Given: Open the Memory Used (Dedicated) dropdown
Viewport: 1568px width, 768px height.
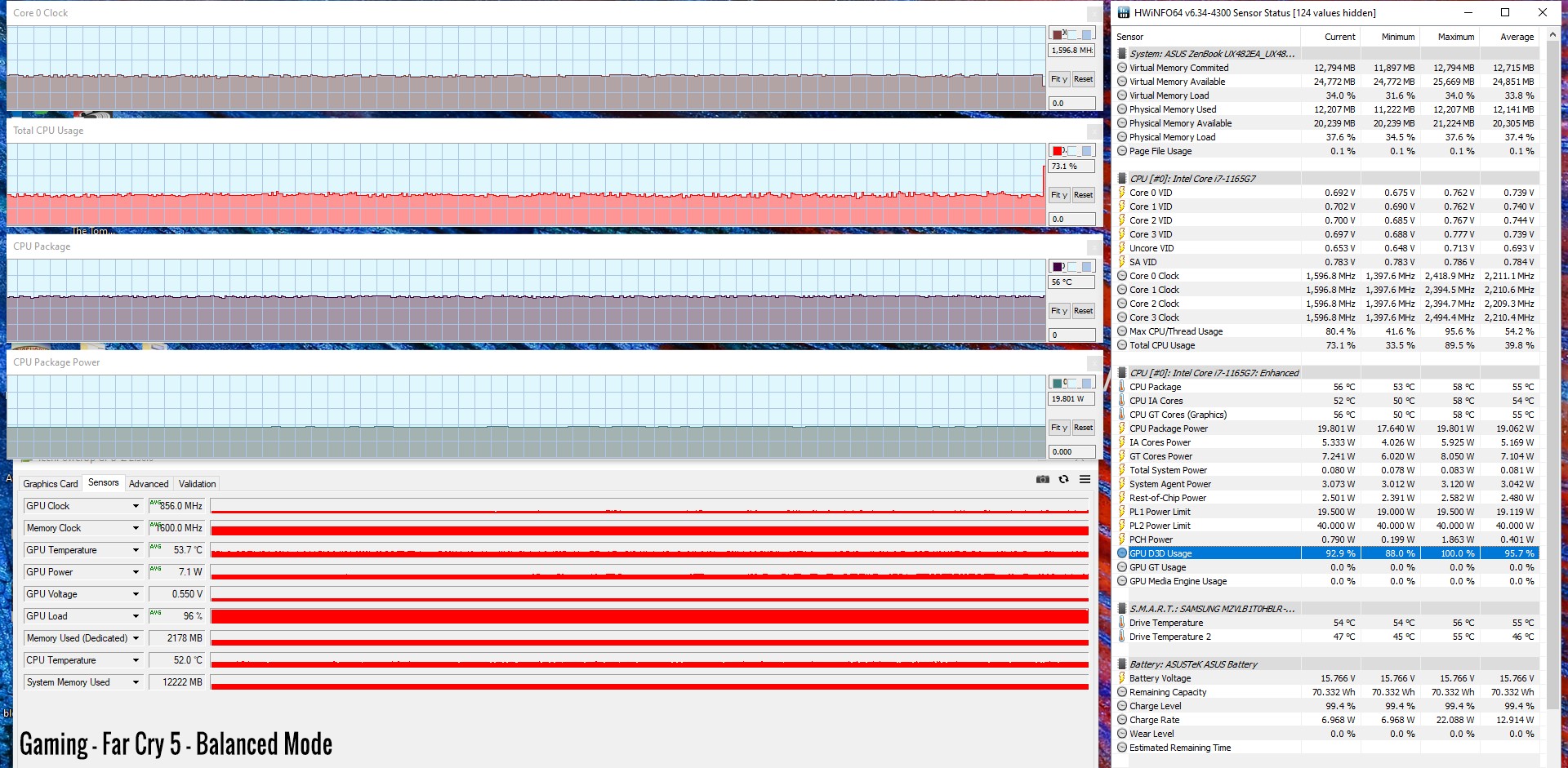Looking at the screenshot, I should point(136,638).
